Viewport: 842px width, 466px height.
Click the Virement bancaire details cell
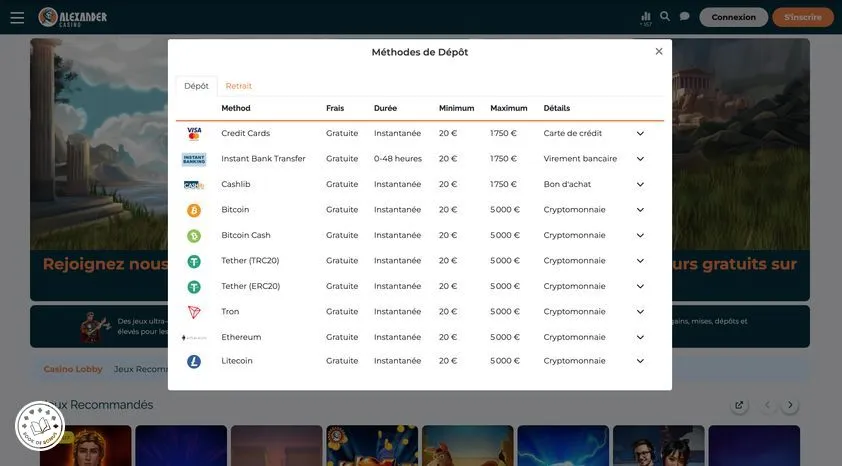[580, 159]
